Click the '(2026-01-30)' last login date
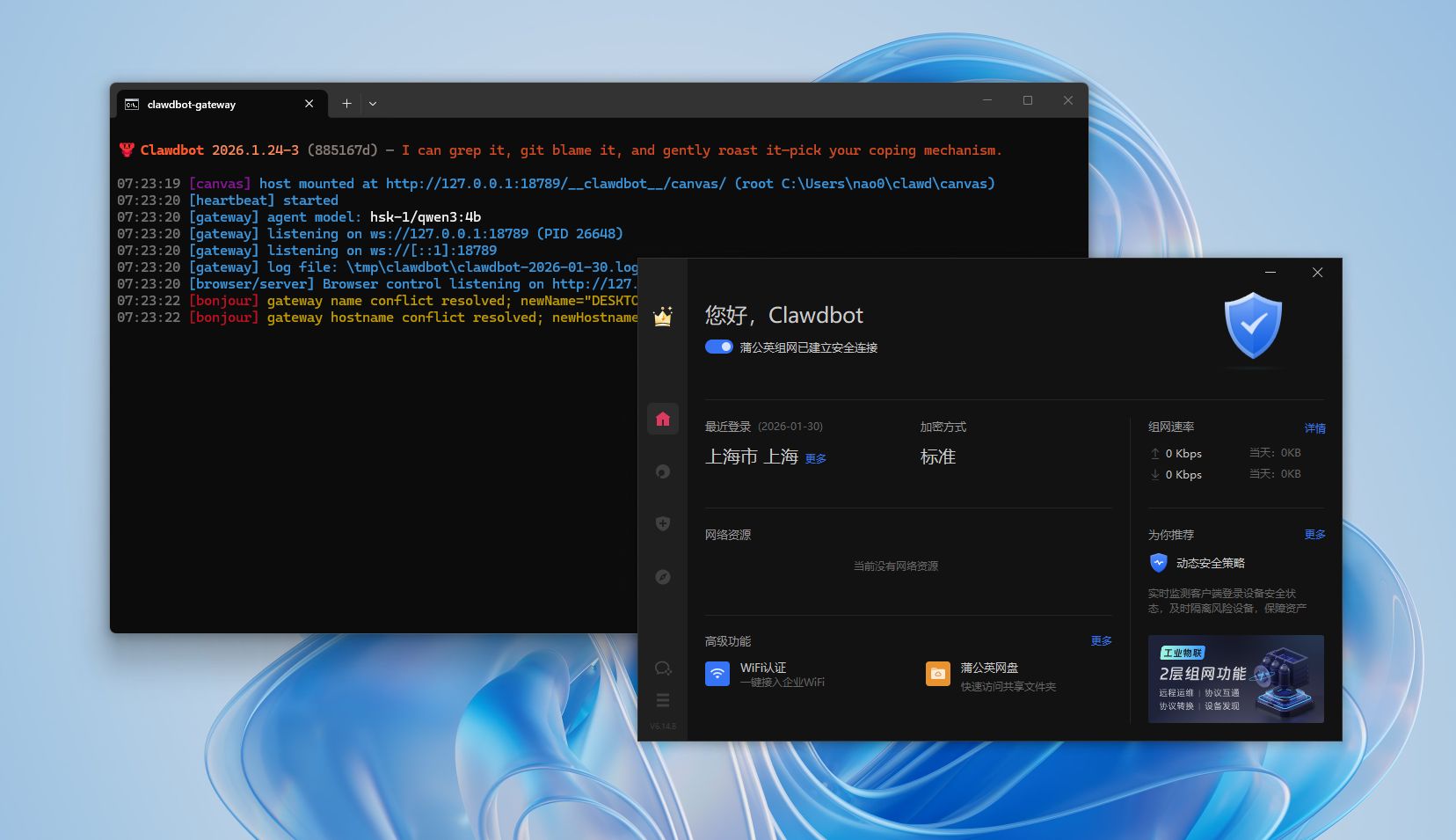 pos(790,427)
